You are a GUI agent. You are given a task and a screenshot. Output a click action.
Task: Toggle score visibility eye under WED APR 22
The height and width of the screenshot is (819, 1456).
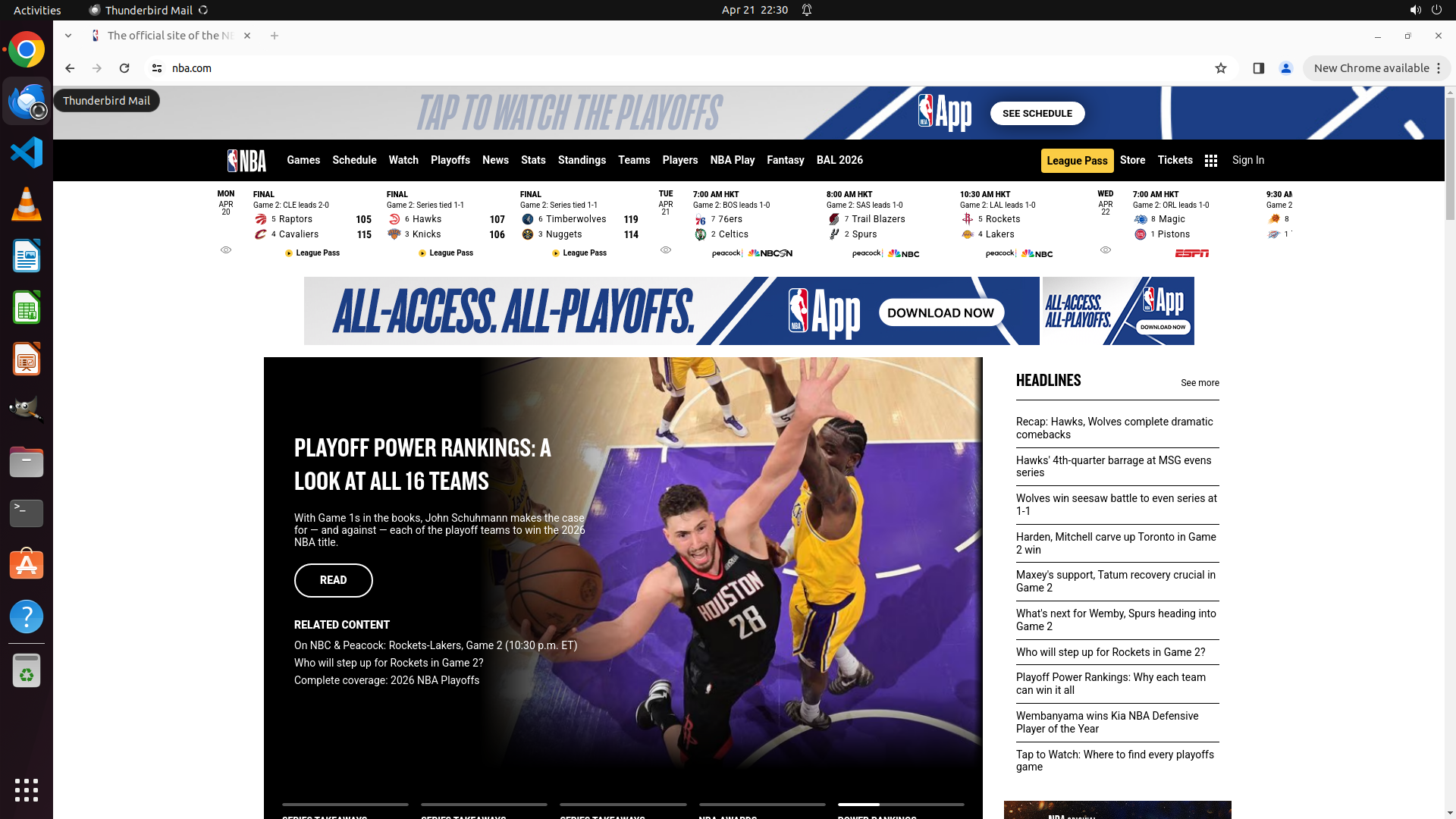(1106, 249)
